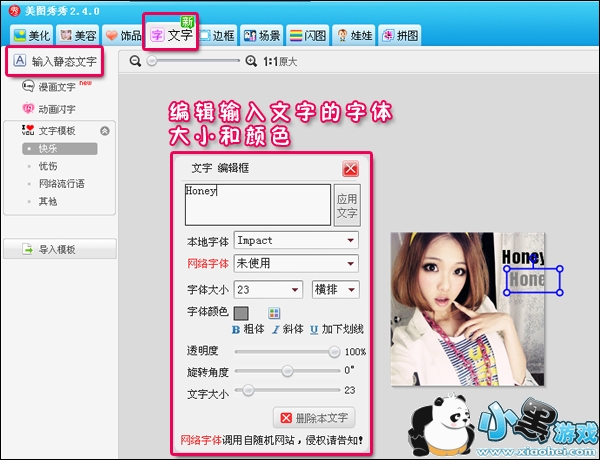Click 1:1 原大 original size

[280, 61]
